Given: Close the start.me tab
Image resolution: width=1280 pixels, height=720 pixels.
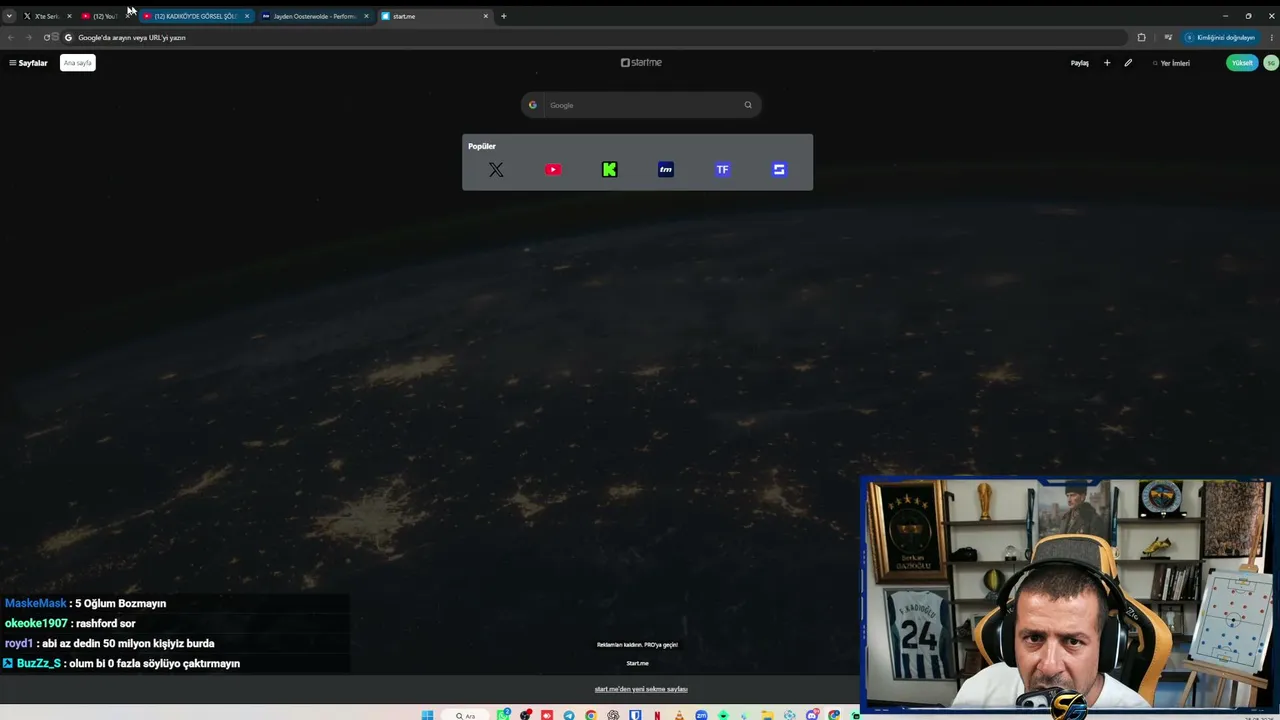Looking at the screenshot, I should (486, 16).
